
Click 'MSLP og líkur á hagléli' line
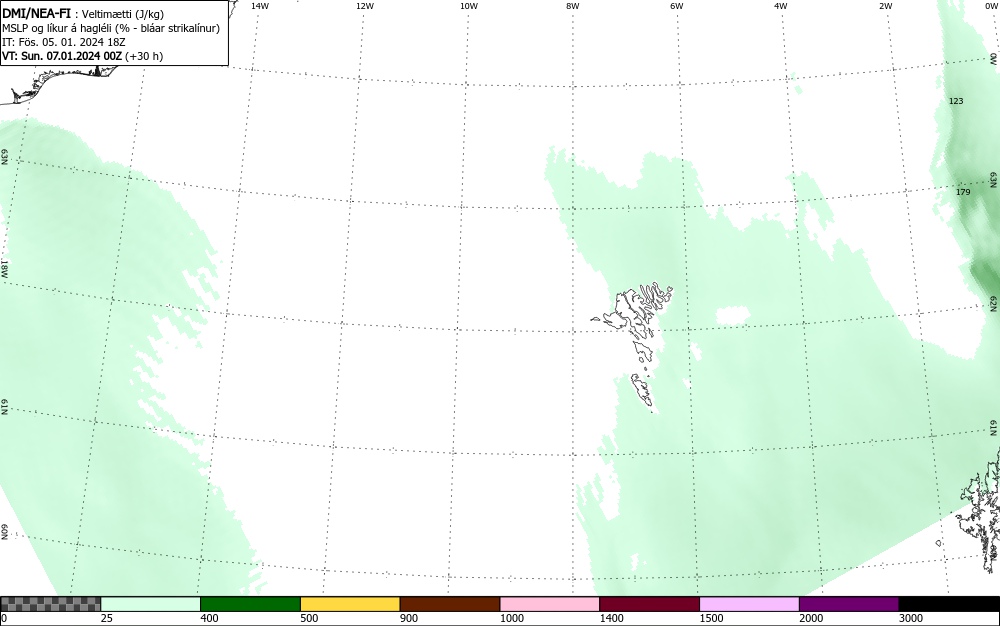[111, 28]
